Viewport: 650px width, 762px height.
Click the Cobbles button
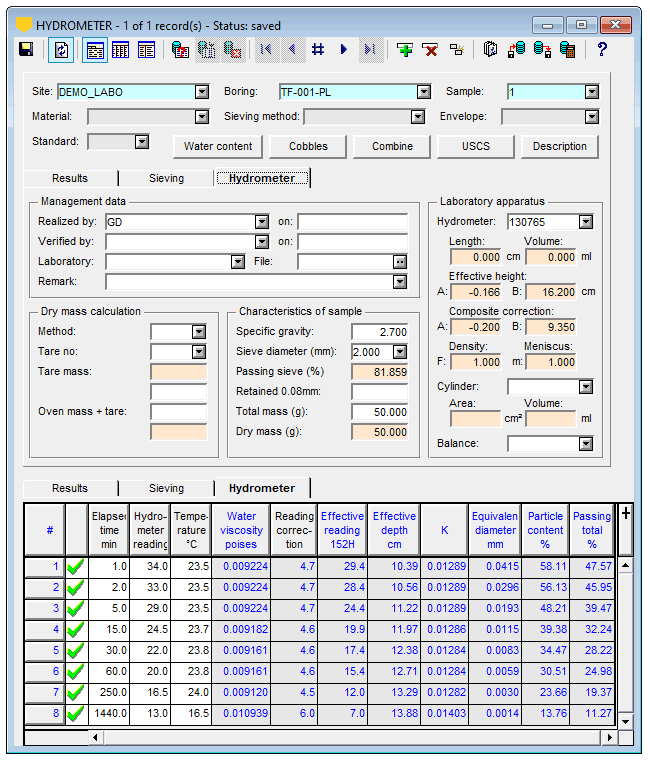[308, 146]
